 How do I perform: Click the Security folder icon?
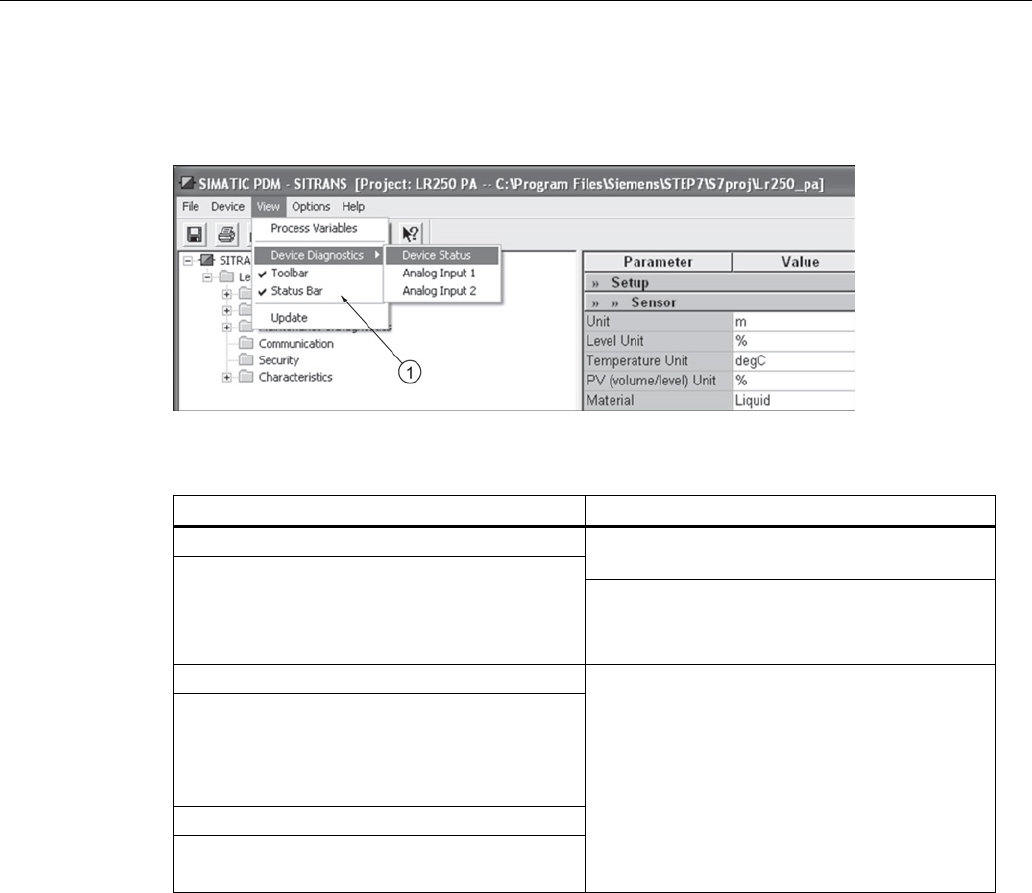click(246, 360)
